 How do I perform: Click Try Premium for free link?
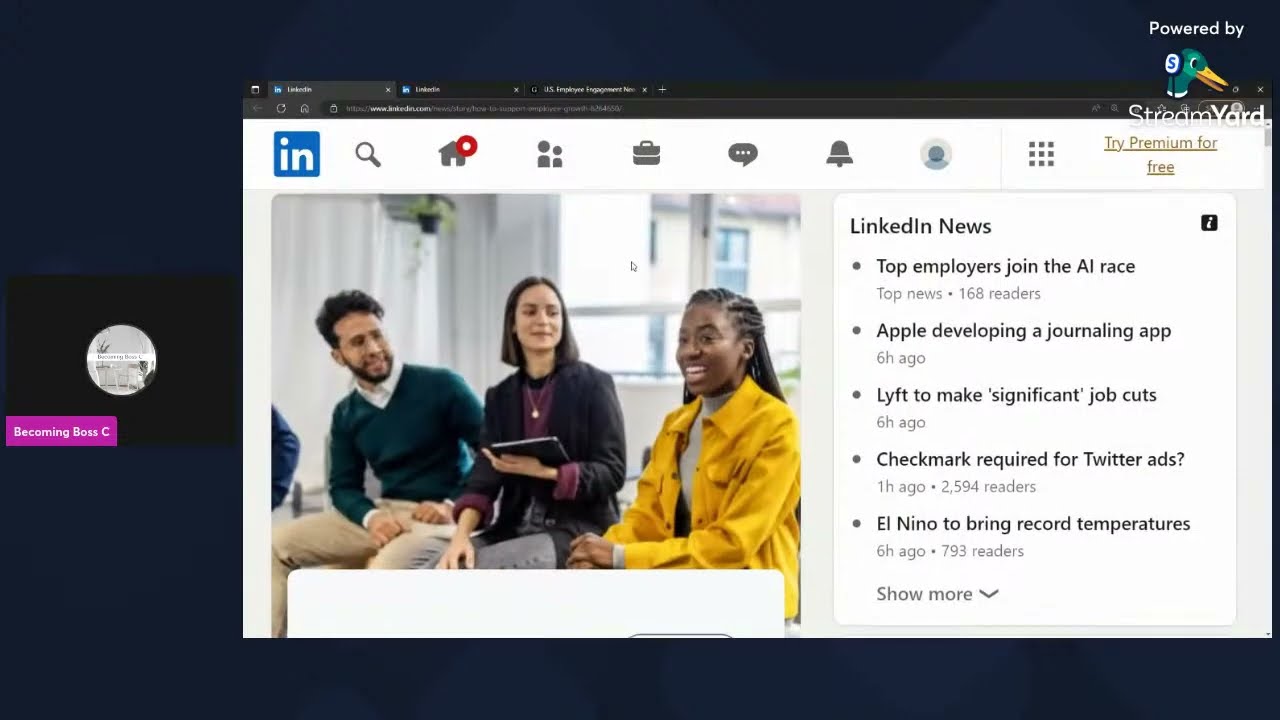pos(1160,155)
